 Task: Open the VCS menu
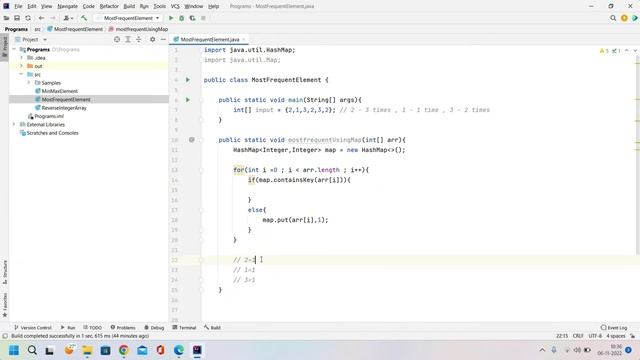pos(175,6)
